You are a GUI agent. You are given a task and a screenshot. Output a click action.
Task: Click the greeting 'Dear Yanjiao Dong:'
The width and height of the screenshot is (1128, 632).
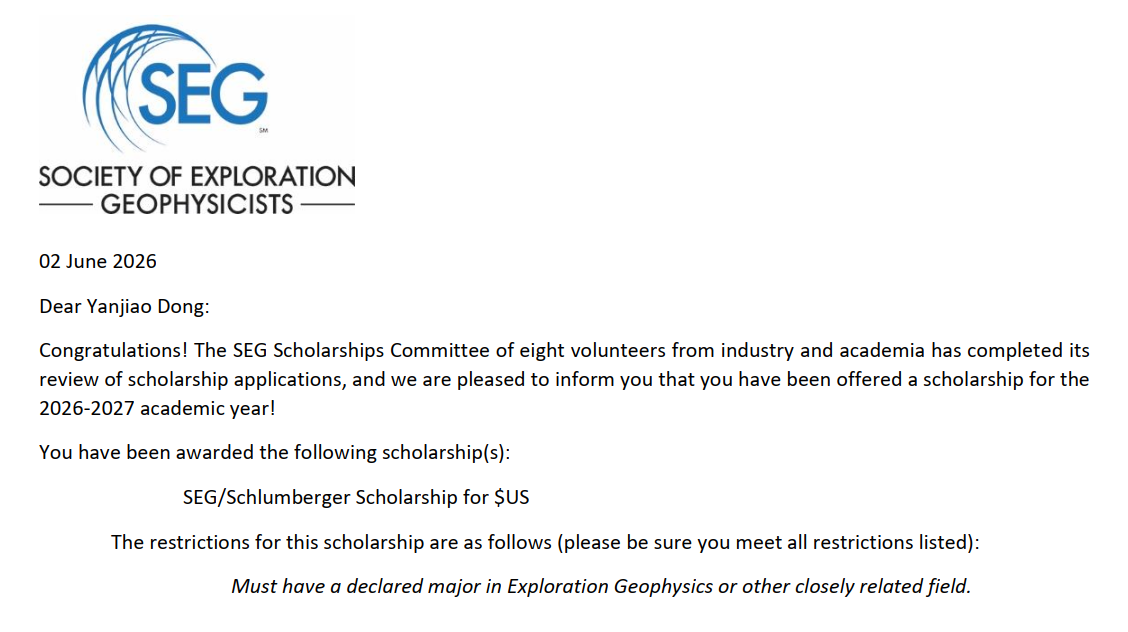pos(124,306)
